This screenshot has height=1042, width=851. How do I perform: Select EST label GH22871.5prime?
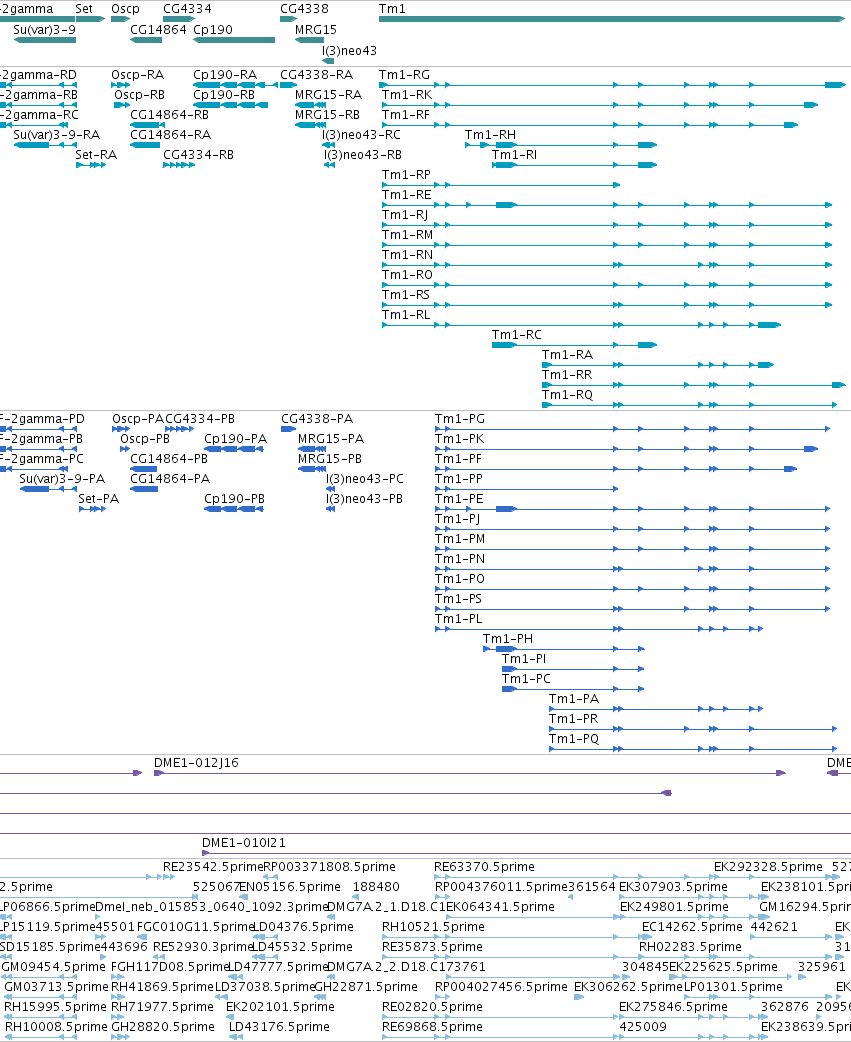point(366,986)
